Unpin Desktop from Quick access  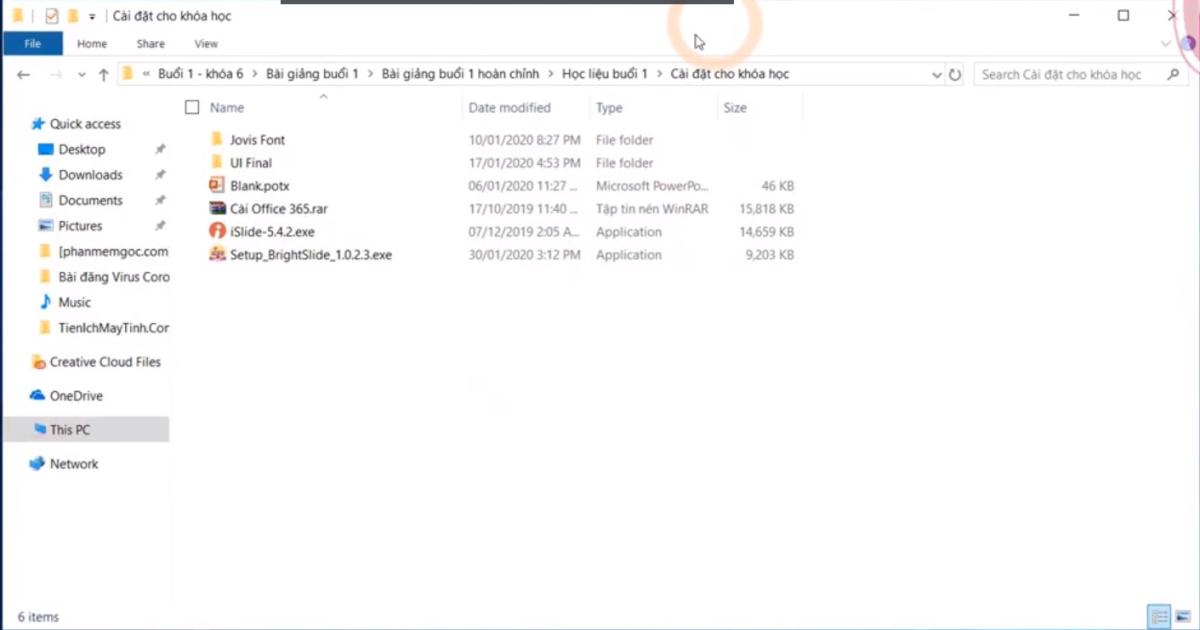click(159, 149)
